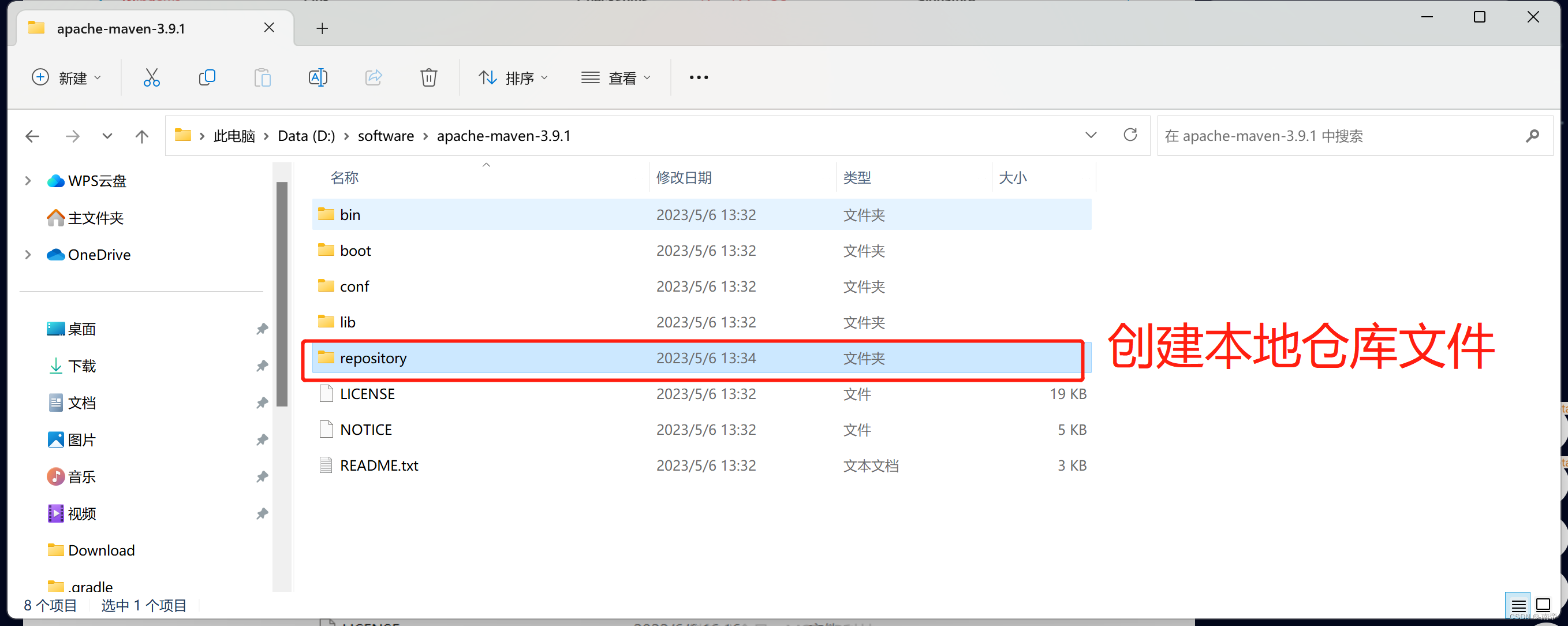Click the delete icon in toolbar
1568x626 pixels.
[x=428, y=78]
